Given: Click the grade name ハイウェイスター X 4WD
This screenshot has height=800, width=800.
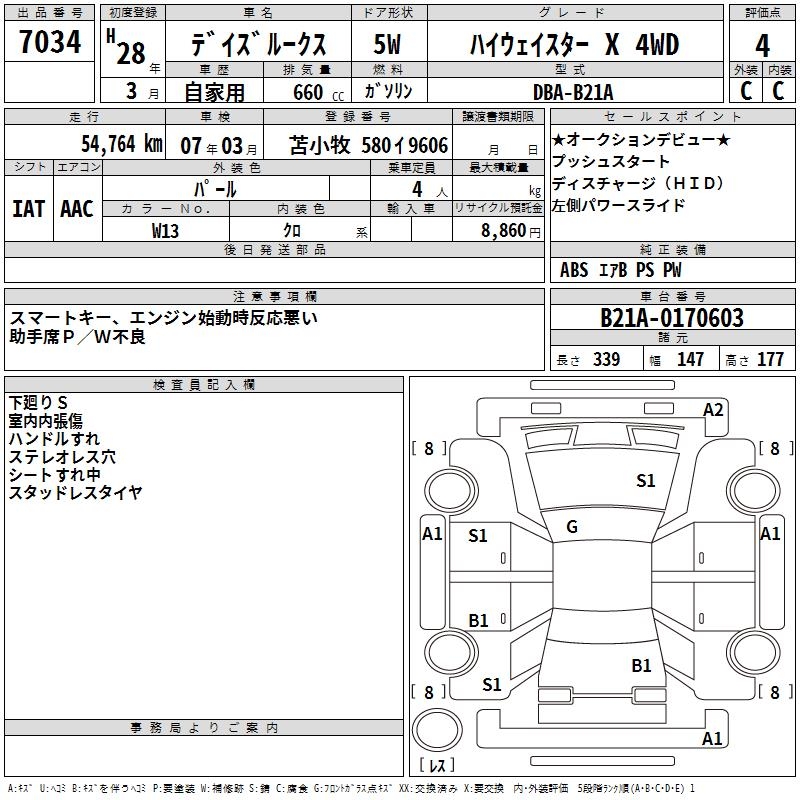Looking at the screenshot, I should (x=574, y=45).
